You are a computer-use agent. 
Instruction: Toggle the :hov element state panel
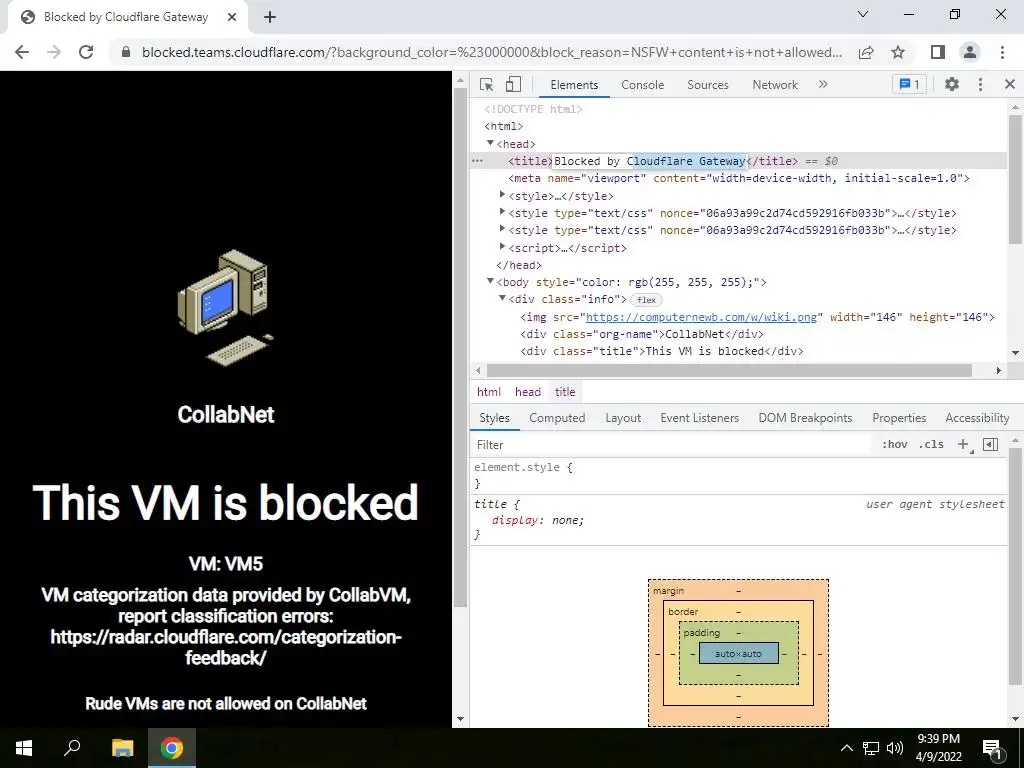click(x=894, y=444)
